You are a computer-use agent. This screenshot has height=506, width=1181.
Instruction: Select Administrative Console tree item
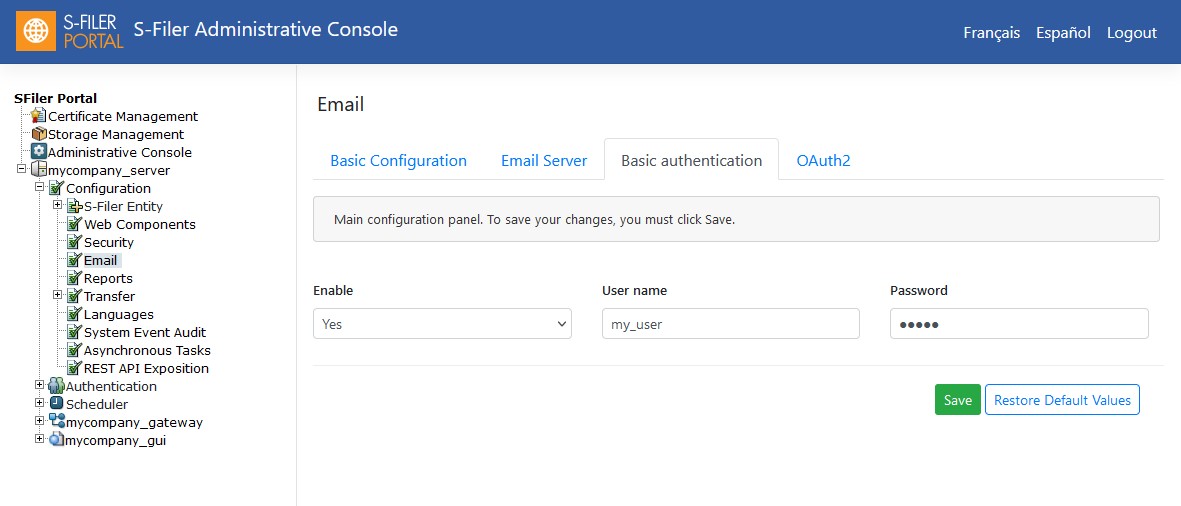(x=120, y=153)
